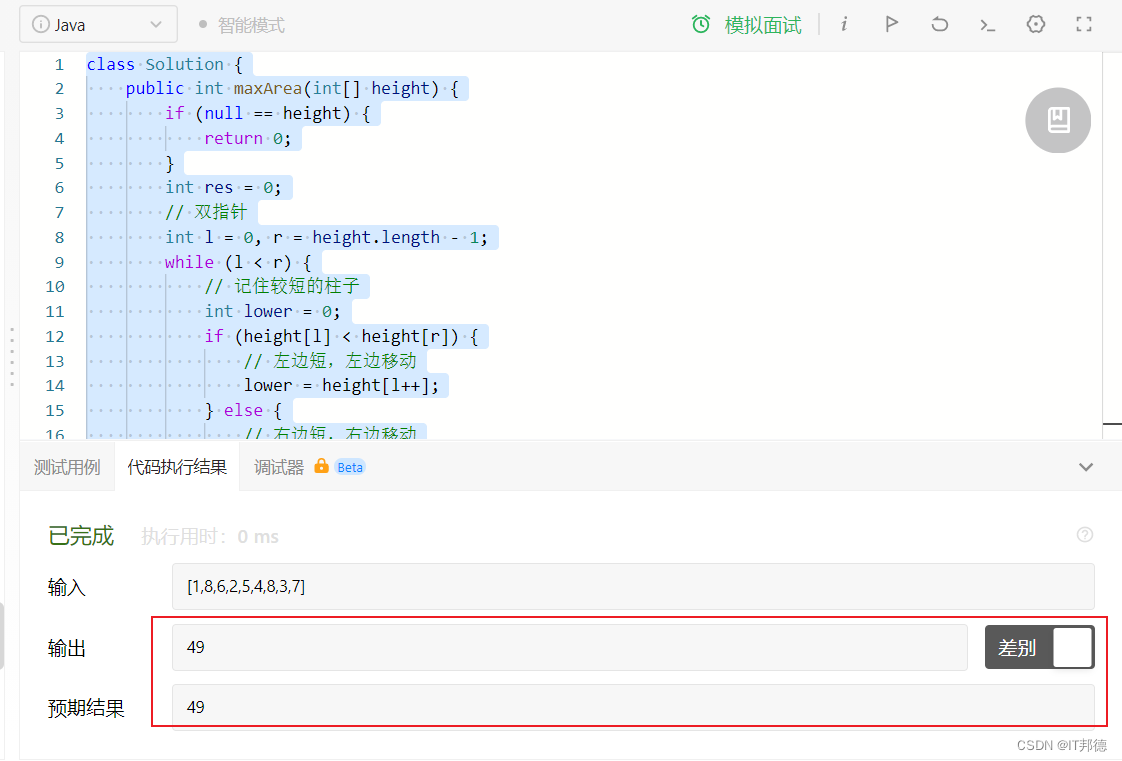This screenshot has width=1122, height=761.
Task: Reset code with the undo arrow icon
Action: tap(940, 24)
